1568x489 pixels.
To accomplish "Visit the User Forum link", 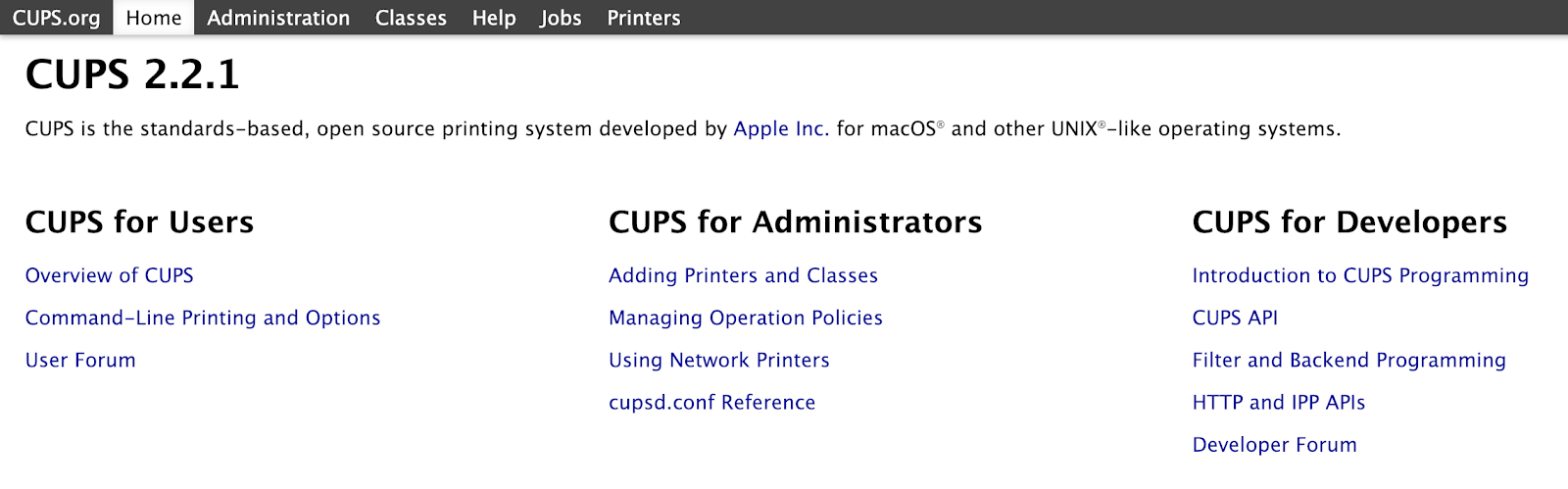I will click(x=80, y=360).
